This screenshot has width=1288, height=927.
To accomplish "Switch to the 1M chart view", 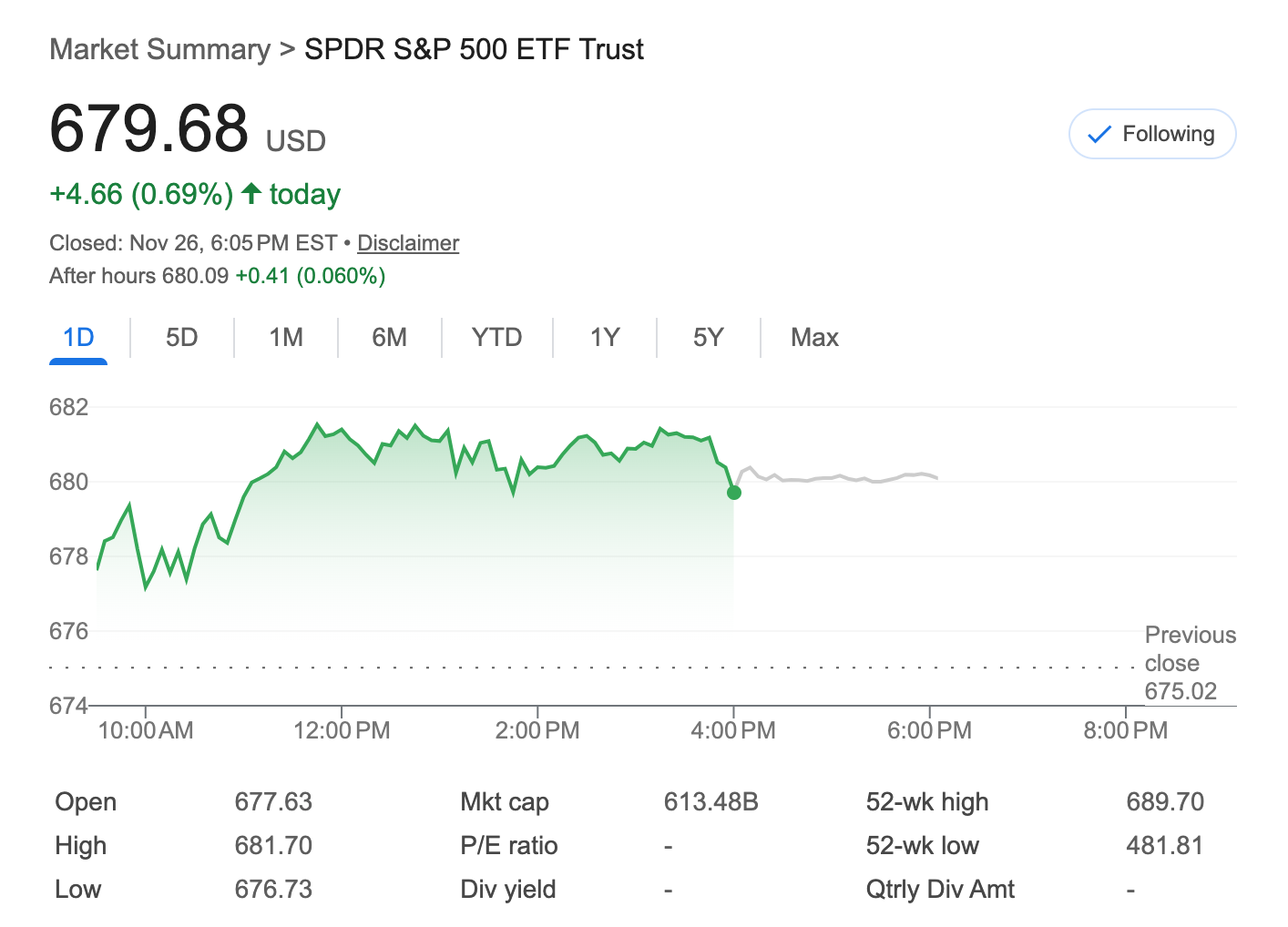I will (x=285, y=337).
